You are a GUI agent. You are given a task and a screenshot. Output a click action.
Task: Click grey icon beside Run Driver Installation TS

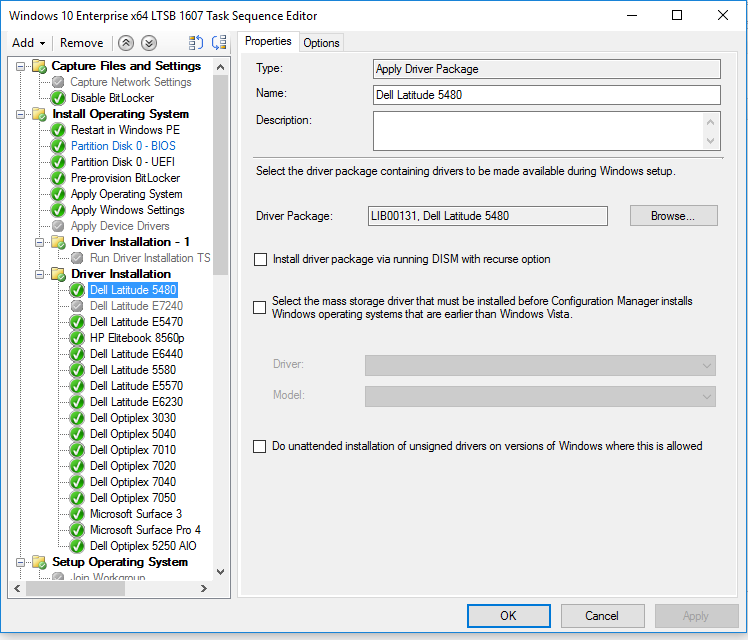[77, 258]
